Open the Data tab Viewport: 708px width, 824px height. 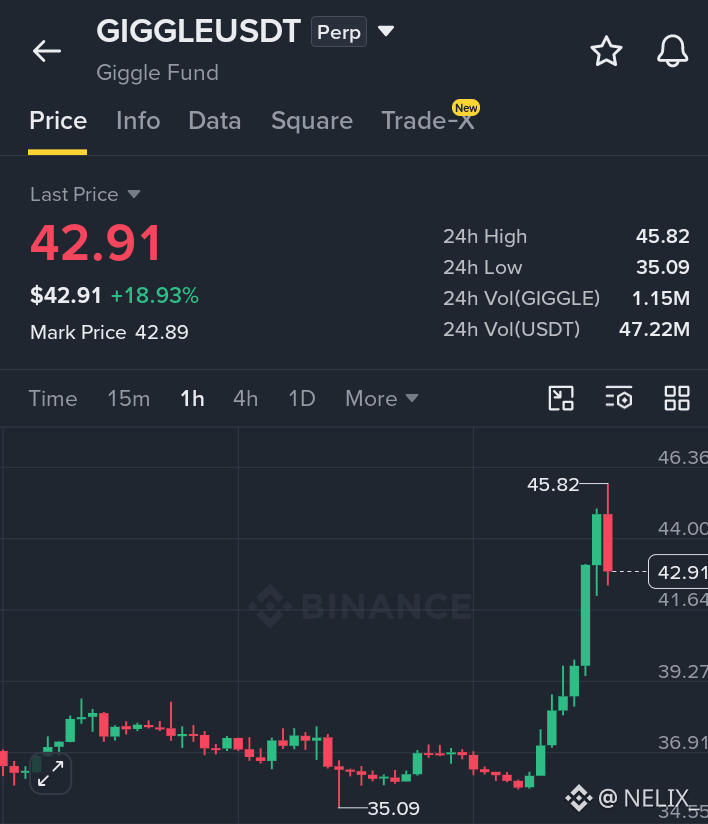click(214, 121)
